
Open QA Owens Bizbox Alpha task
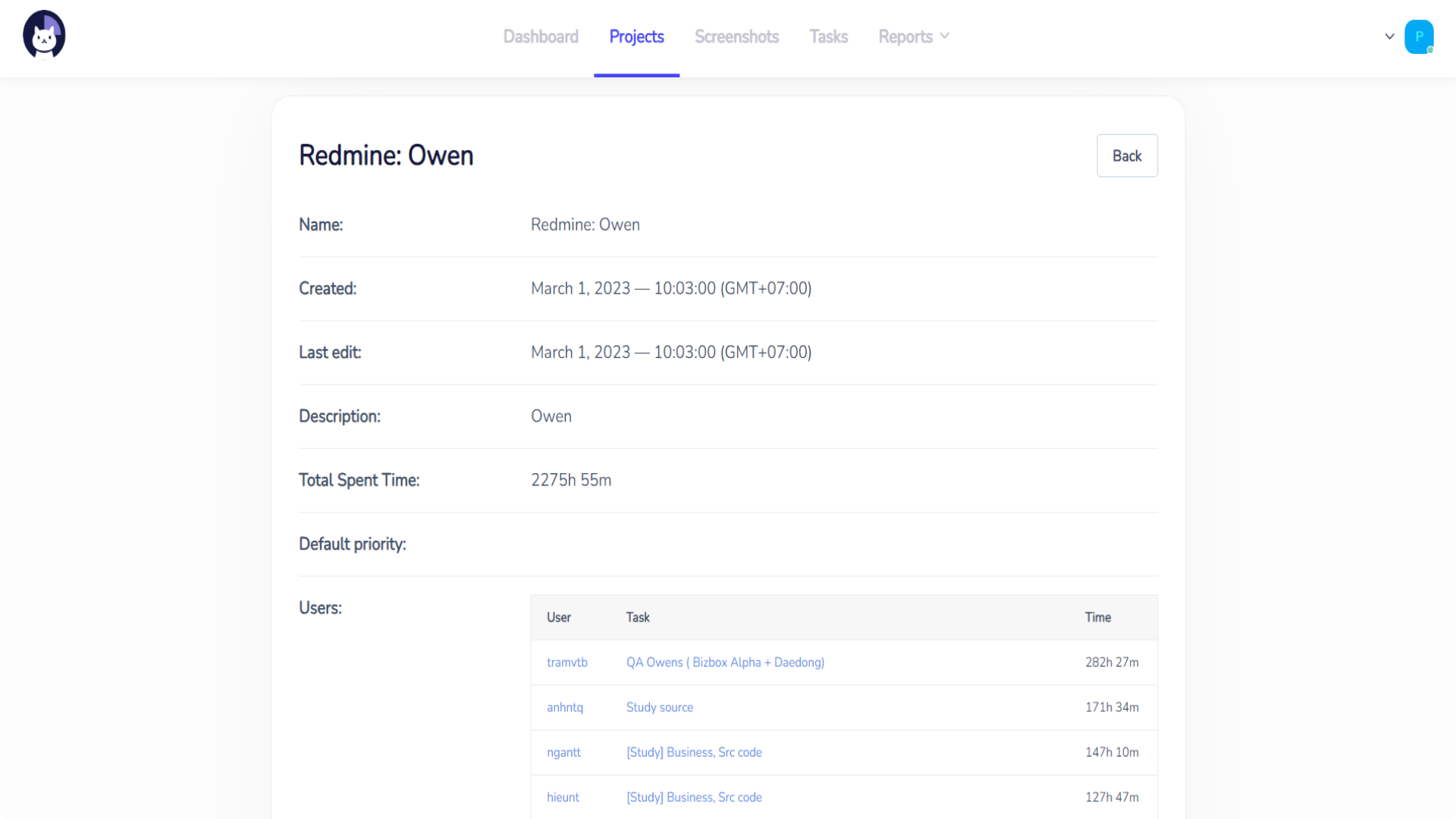[x=725, y=662]
